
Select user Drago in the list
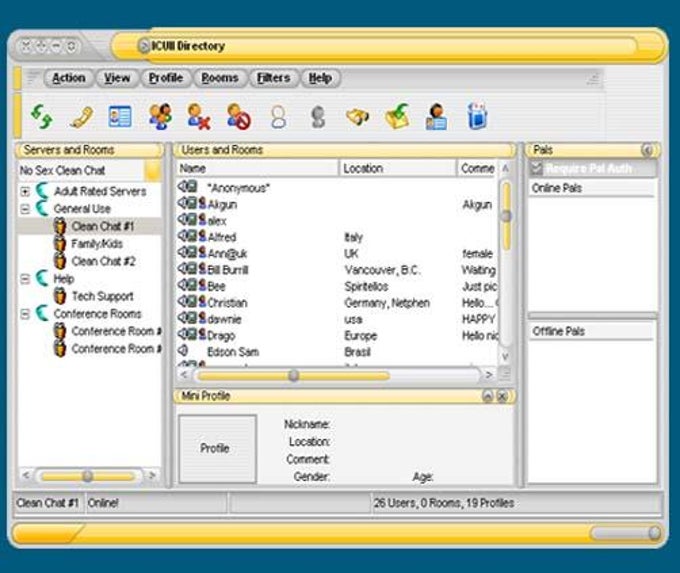221,336
